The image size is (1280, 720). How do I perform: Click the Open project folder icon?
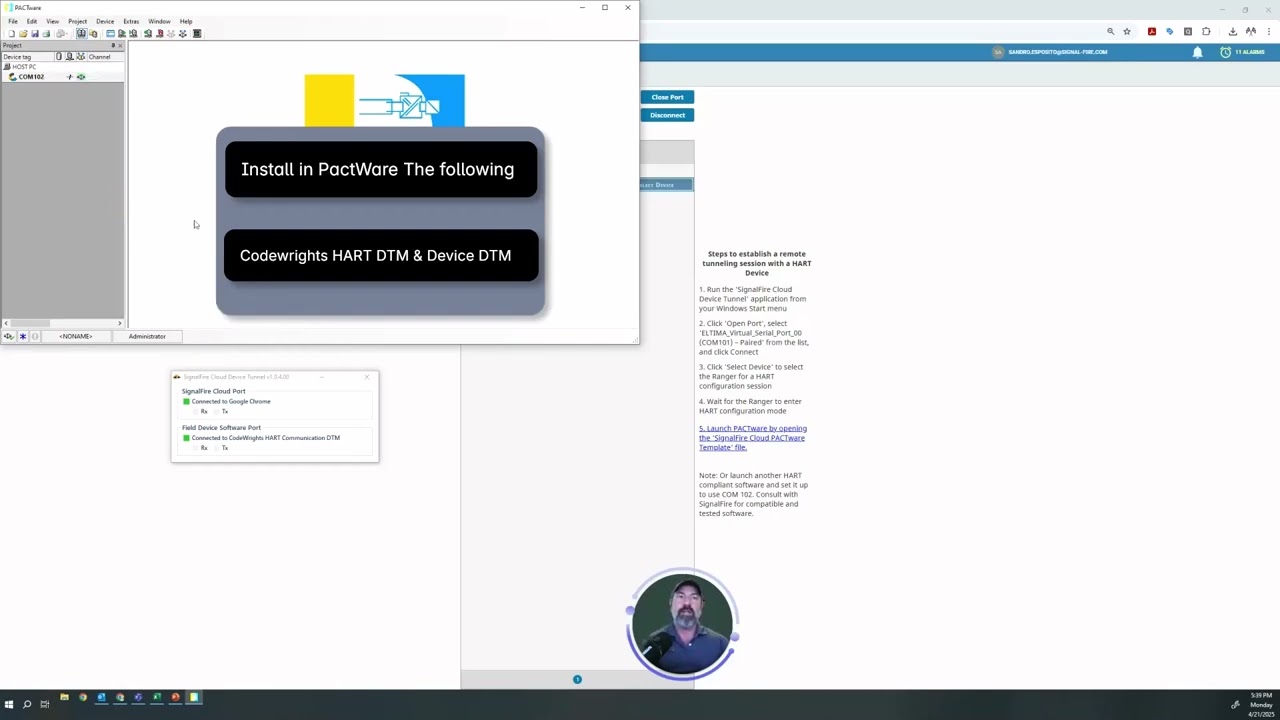(23, 34)
